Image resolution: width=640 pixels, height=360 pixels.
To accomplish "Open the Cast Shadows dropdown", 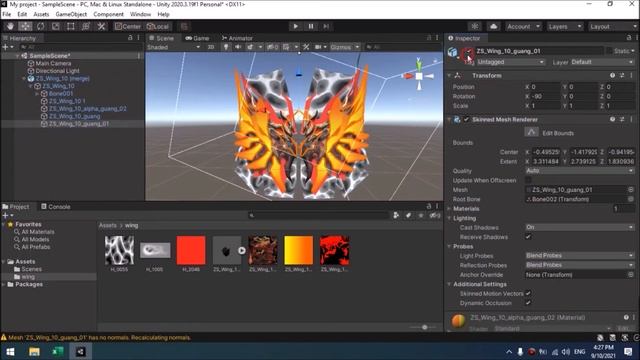I will click(580, 227).
